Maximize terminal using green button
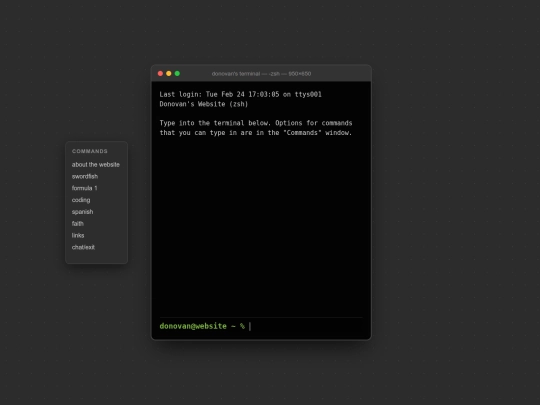The width and height of the screenshot is (540, 405). point(177,73)
